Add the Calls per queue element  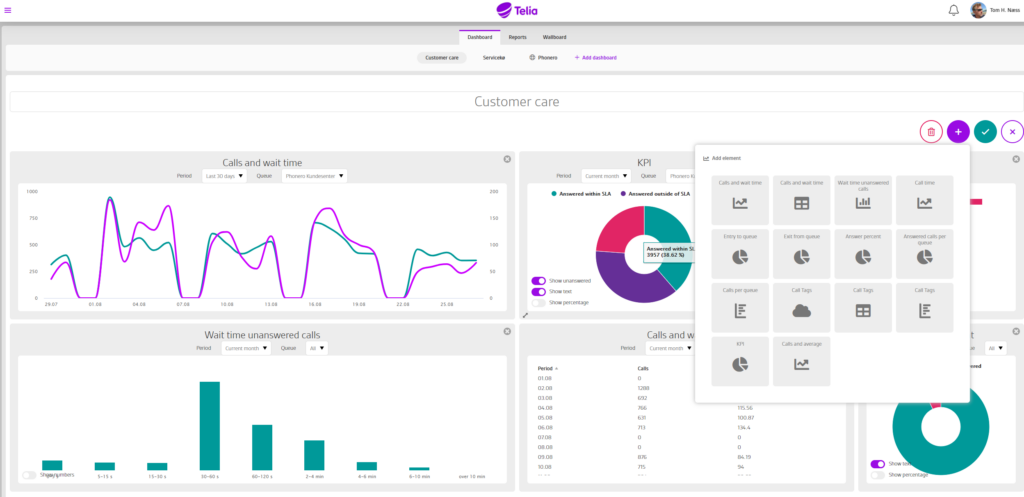pyautogui.click(x=740, y=307)
